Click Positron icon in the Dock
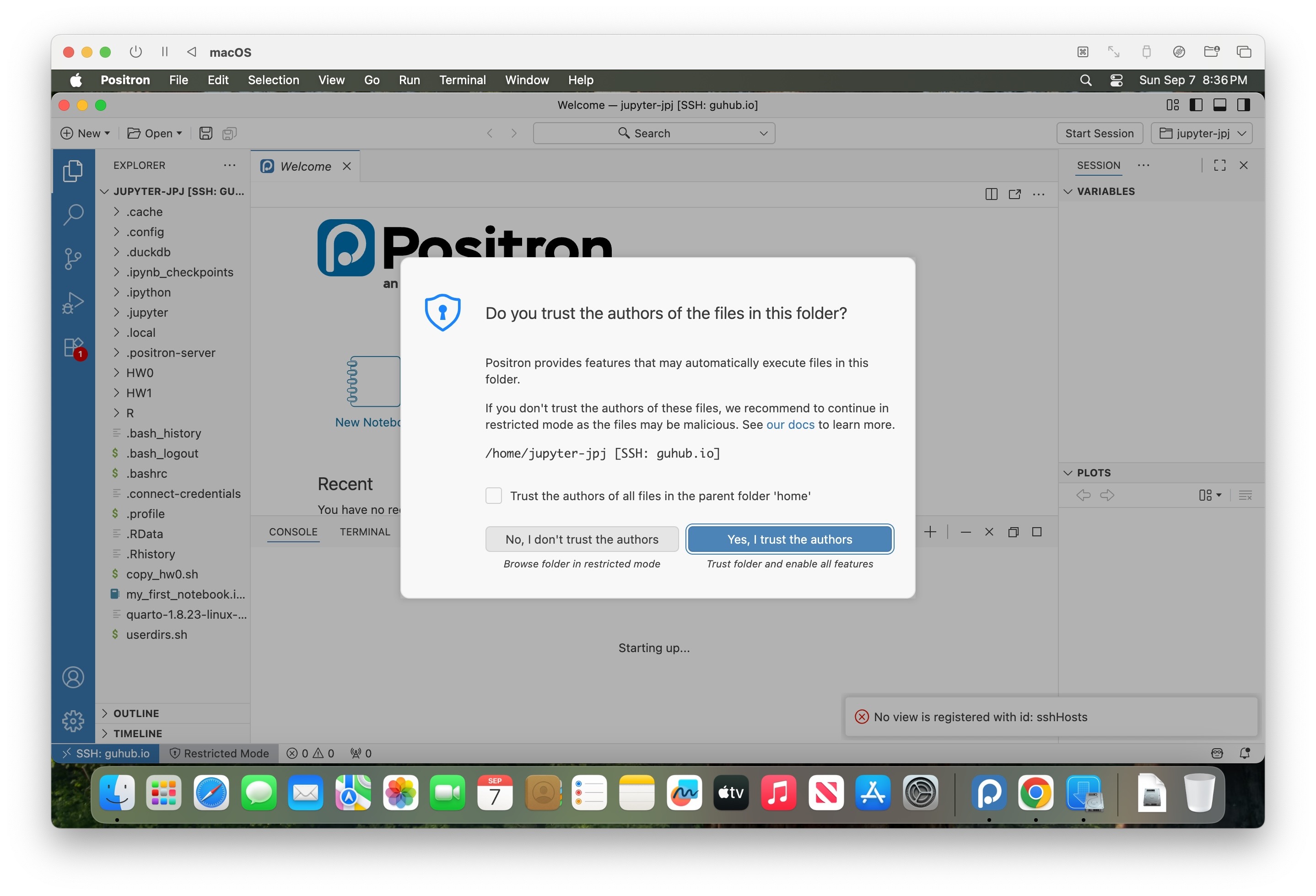This screenshot has width=1316, height=896. pyautogui.click(x=989, y=793)
